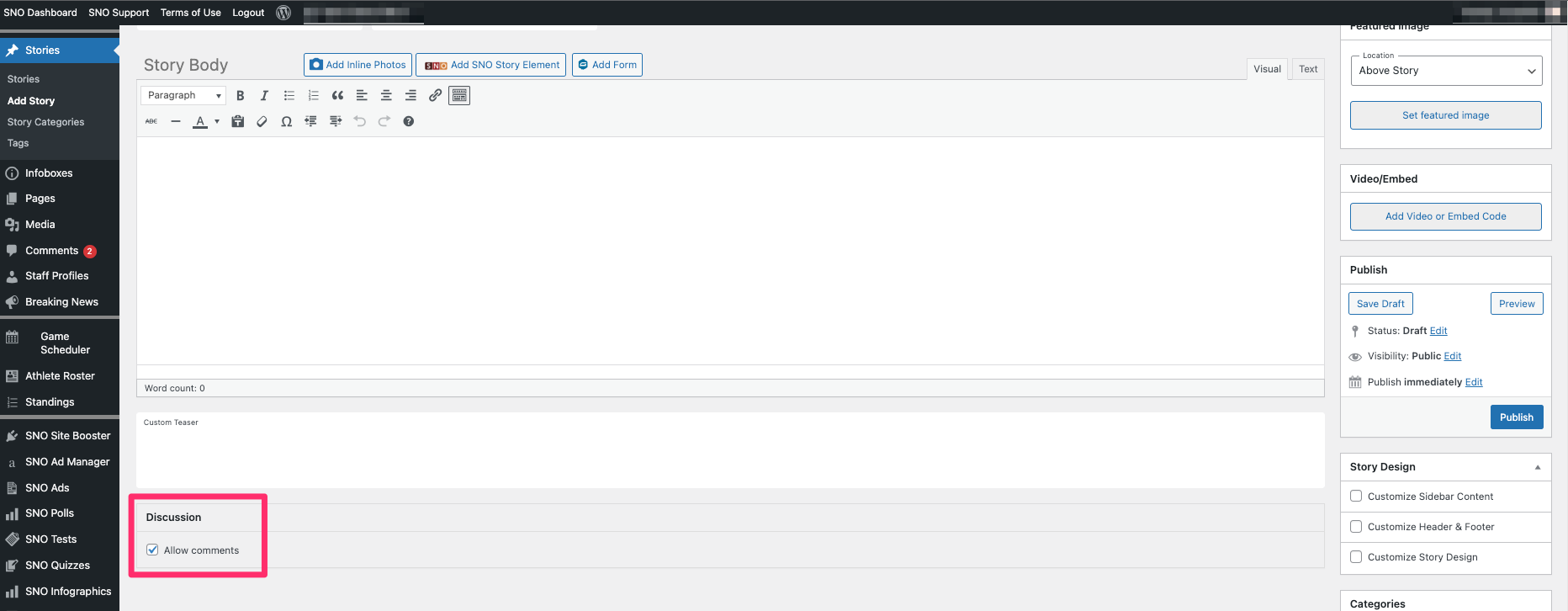Align text right
The height and width of the screenshot is (611, 1568).
(411, 96)
